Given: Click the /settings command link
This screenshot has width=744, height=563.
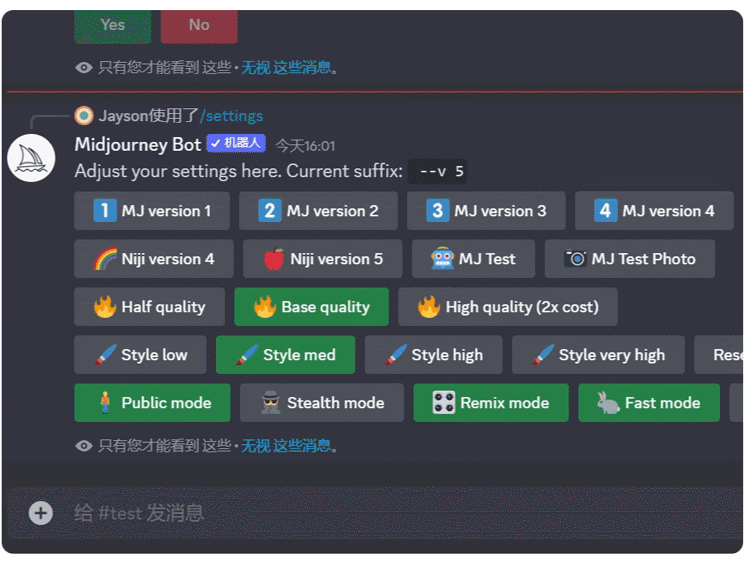Looking at the screenshot, I should (x=232, y=116).
